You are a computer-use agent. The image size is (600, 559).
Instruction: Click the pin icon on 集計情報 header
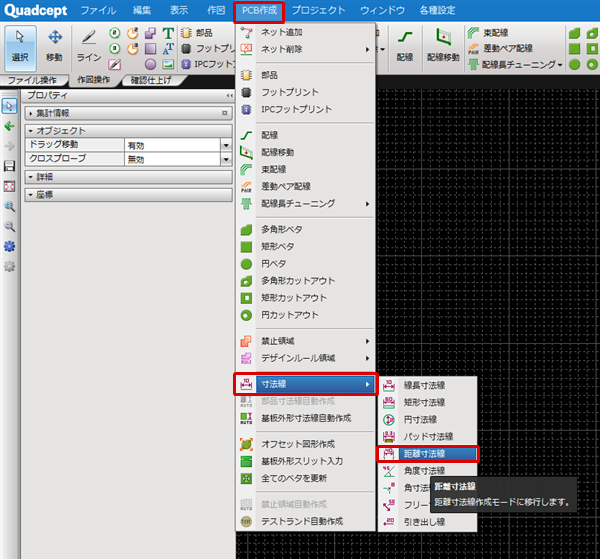(225, 113)
